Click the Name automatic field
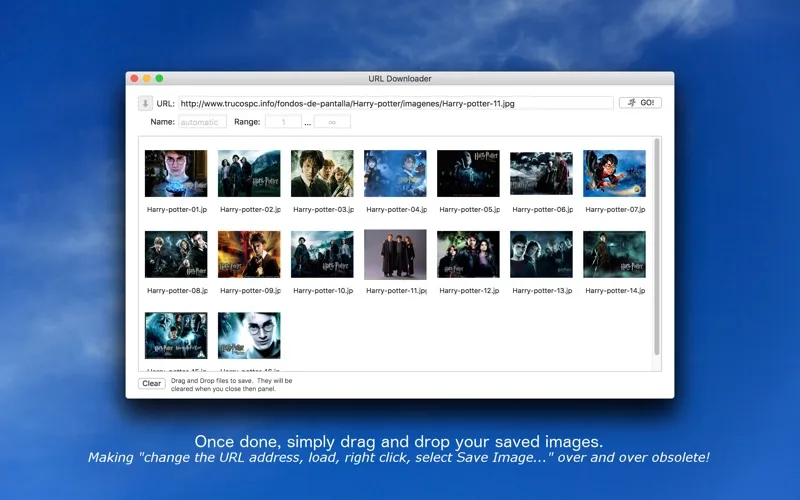This screenshot has width=800, height=500. 203,122
